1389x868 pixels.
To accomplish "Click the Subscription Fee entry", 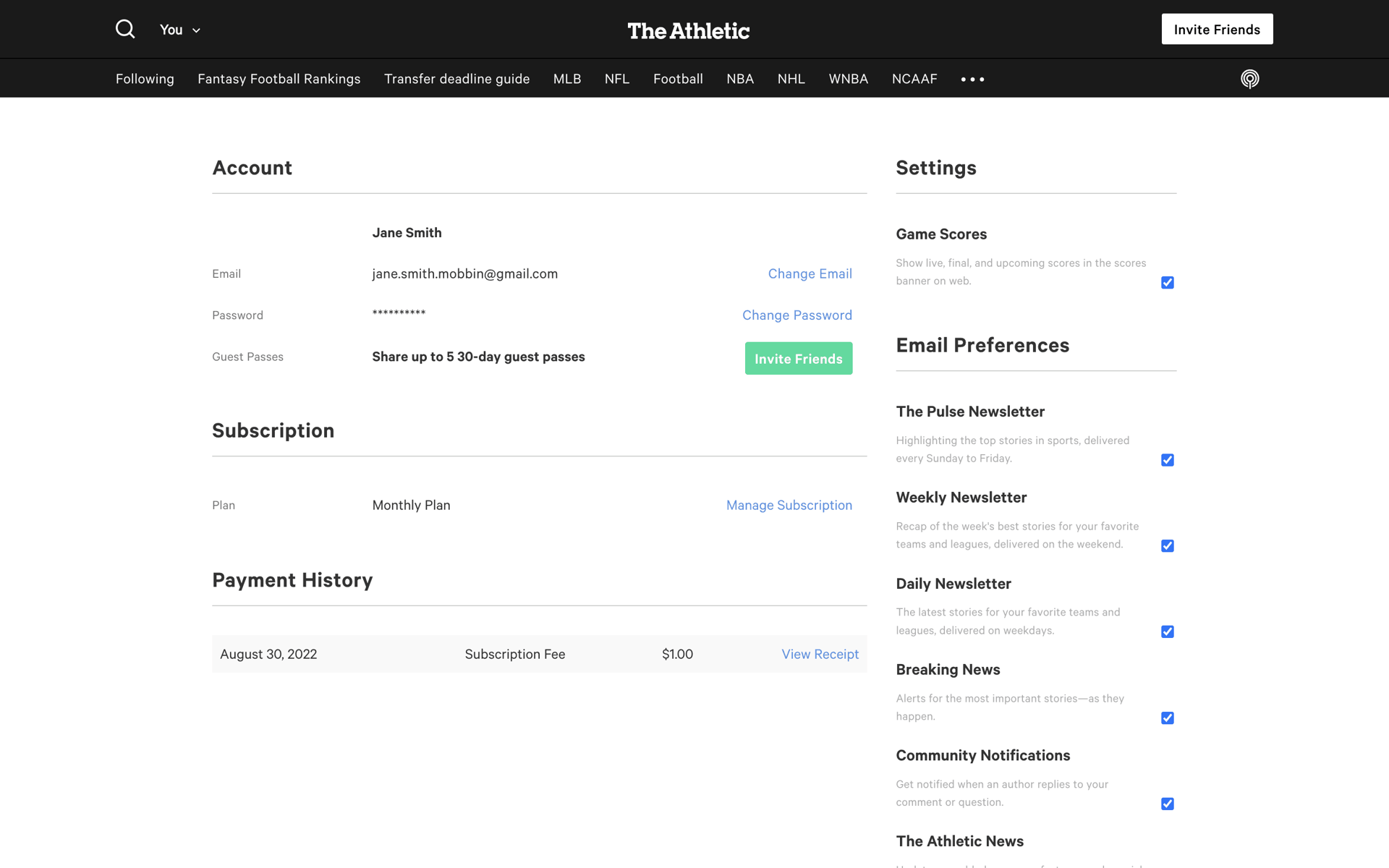I will point(514,654).
